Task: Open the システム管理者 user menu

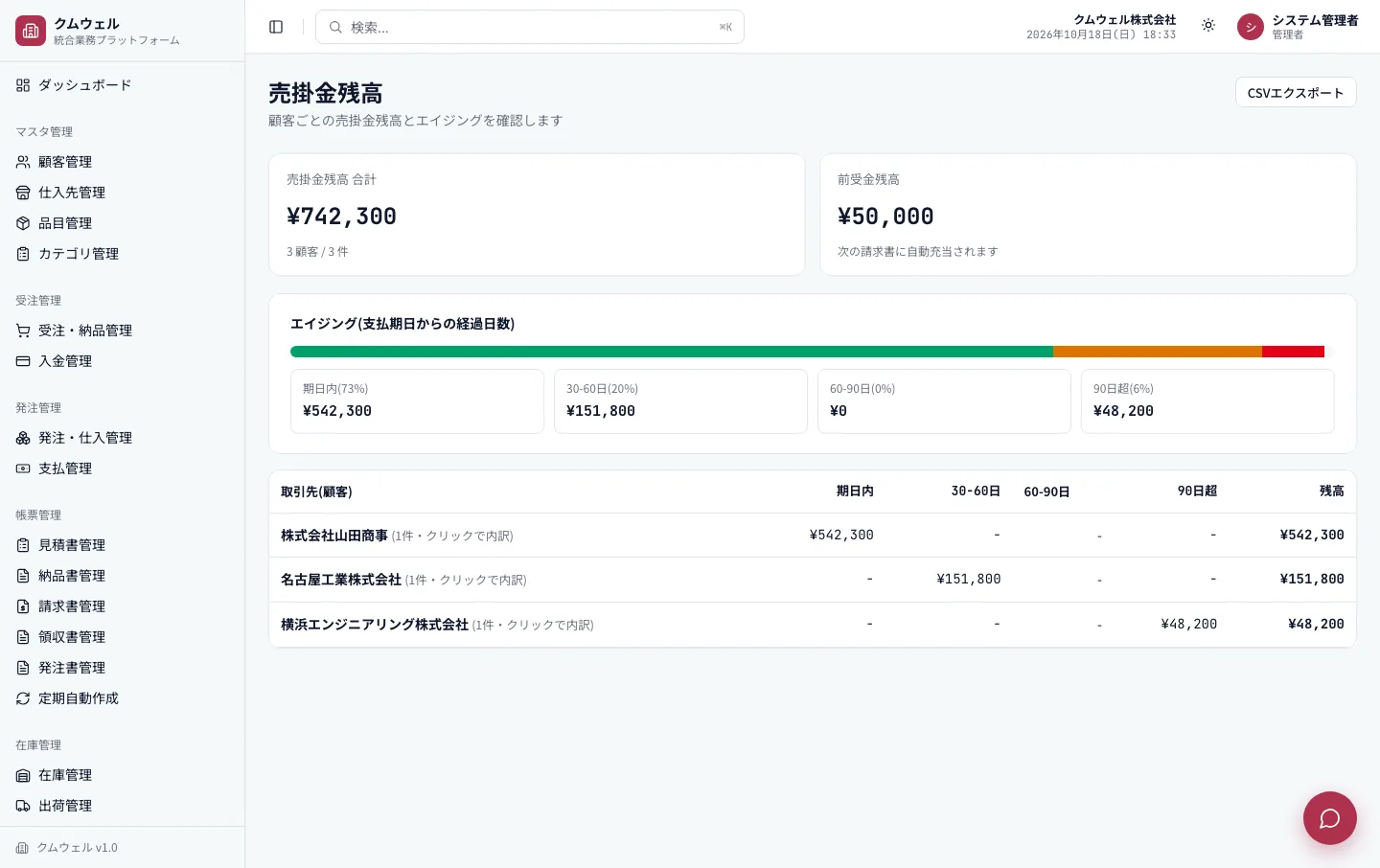Action: [x=1298, y=27]
